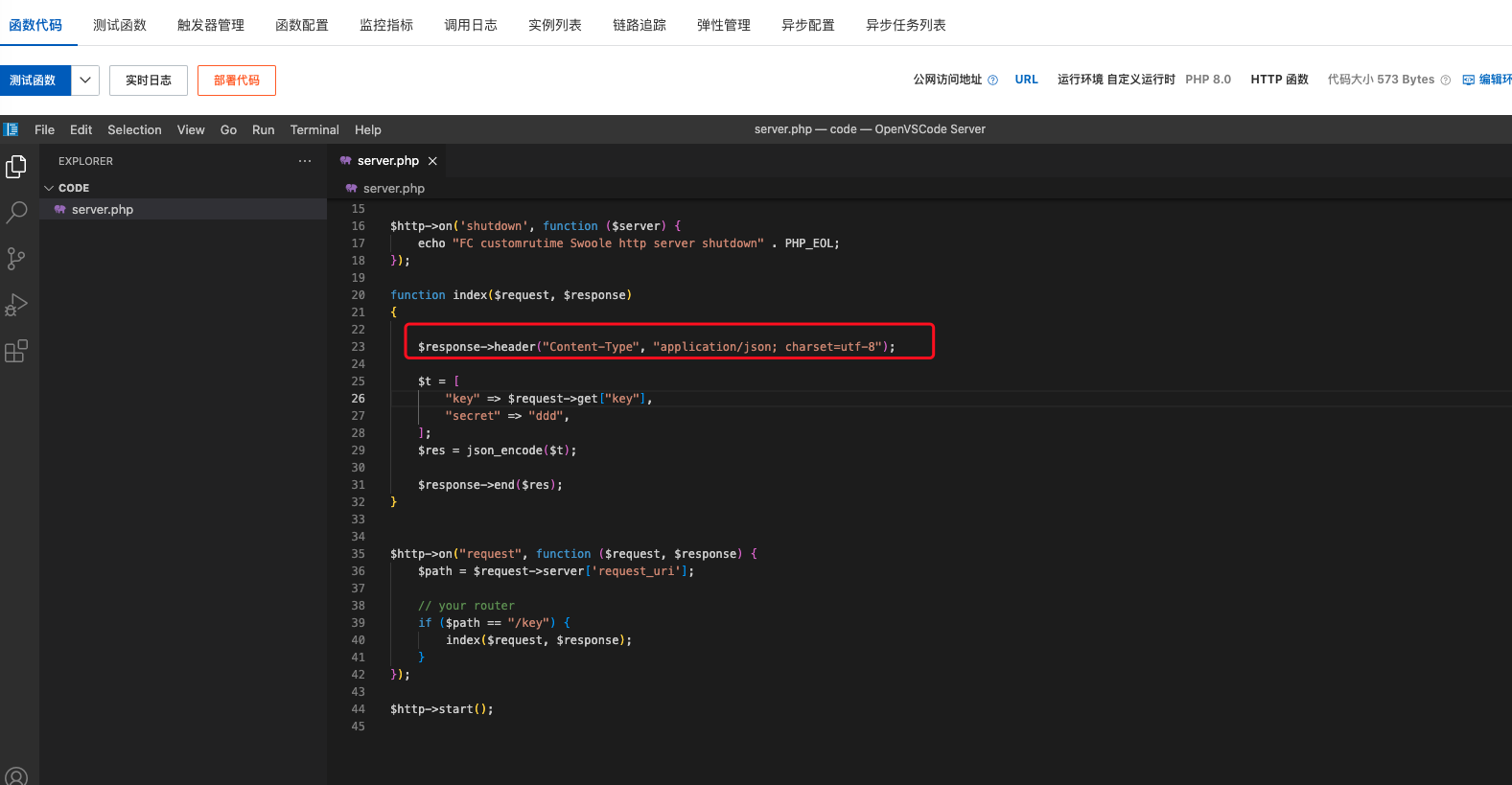This screenshot has height=785, width=1512.
Task: Open the File menu
Action: click(44, 129)
